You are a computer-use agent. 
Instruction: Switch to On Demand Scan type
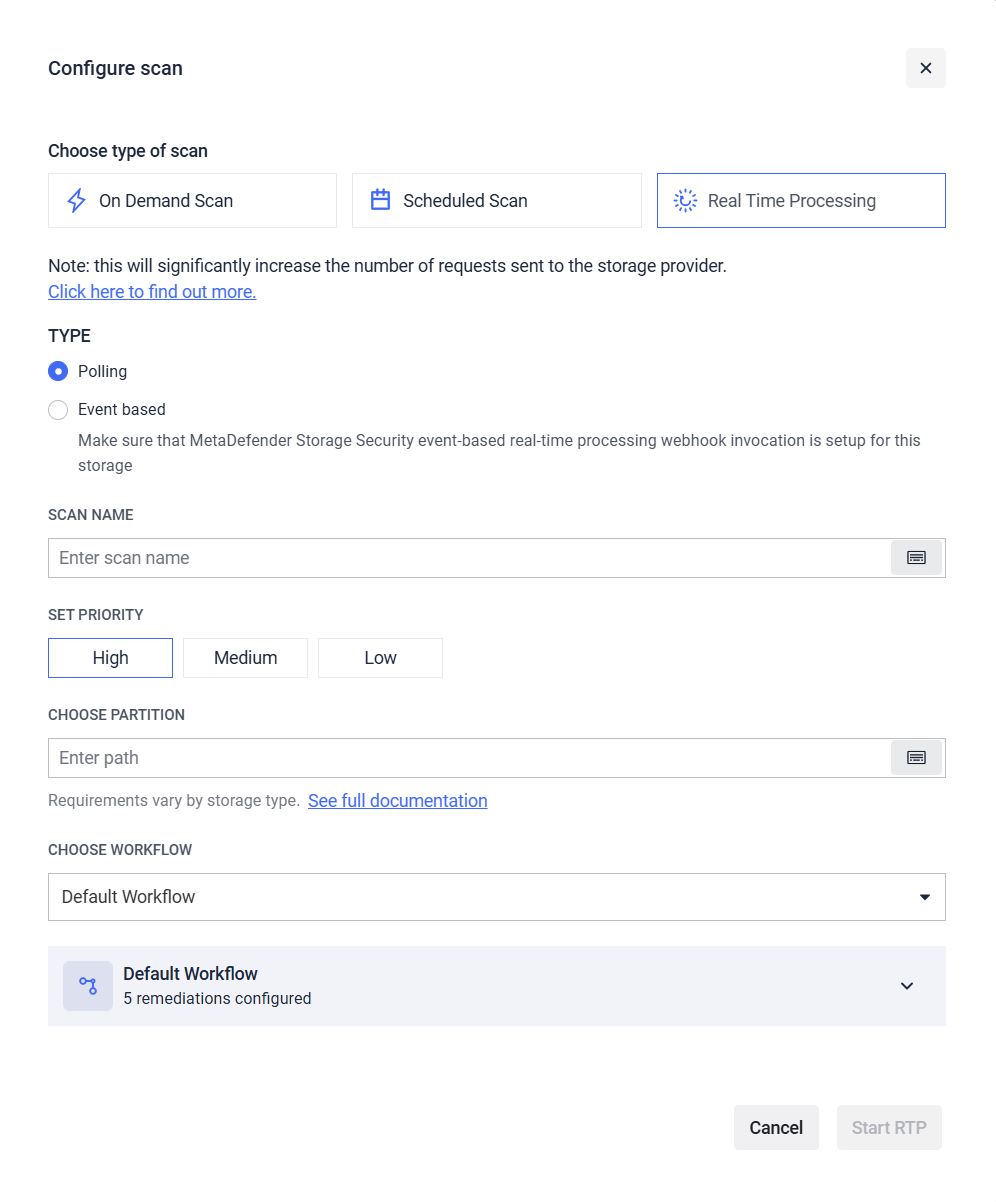point(192,201)
